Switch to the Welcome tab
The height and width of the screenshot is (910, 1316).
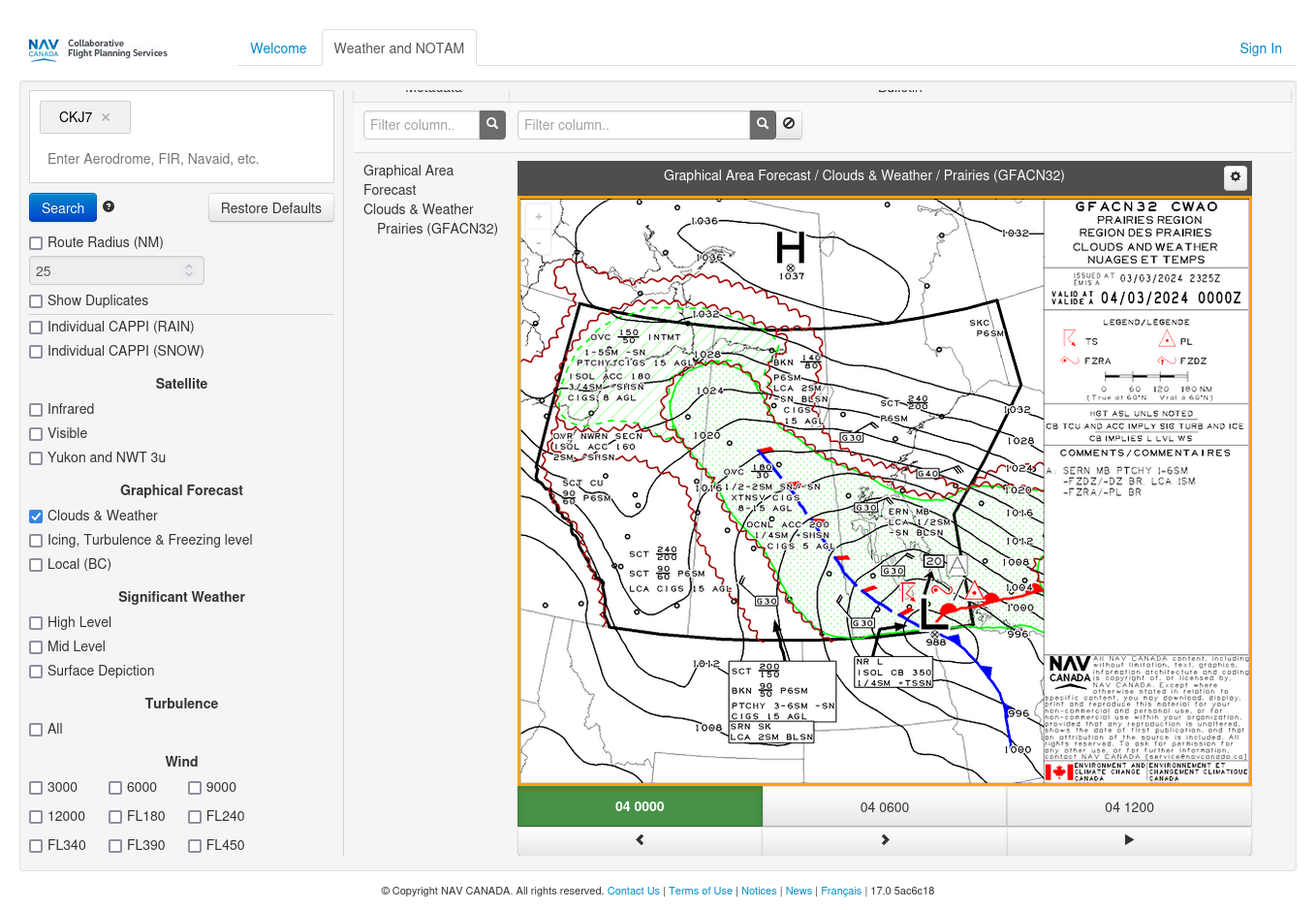coord(278,48)
